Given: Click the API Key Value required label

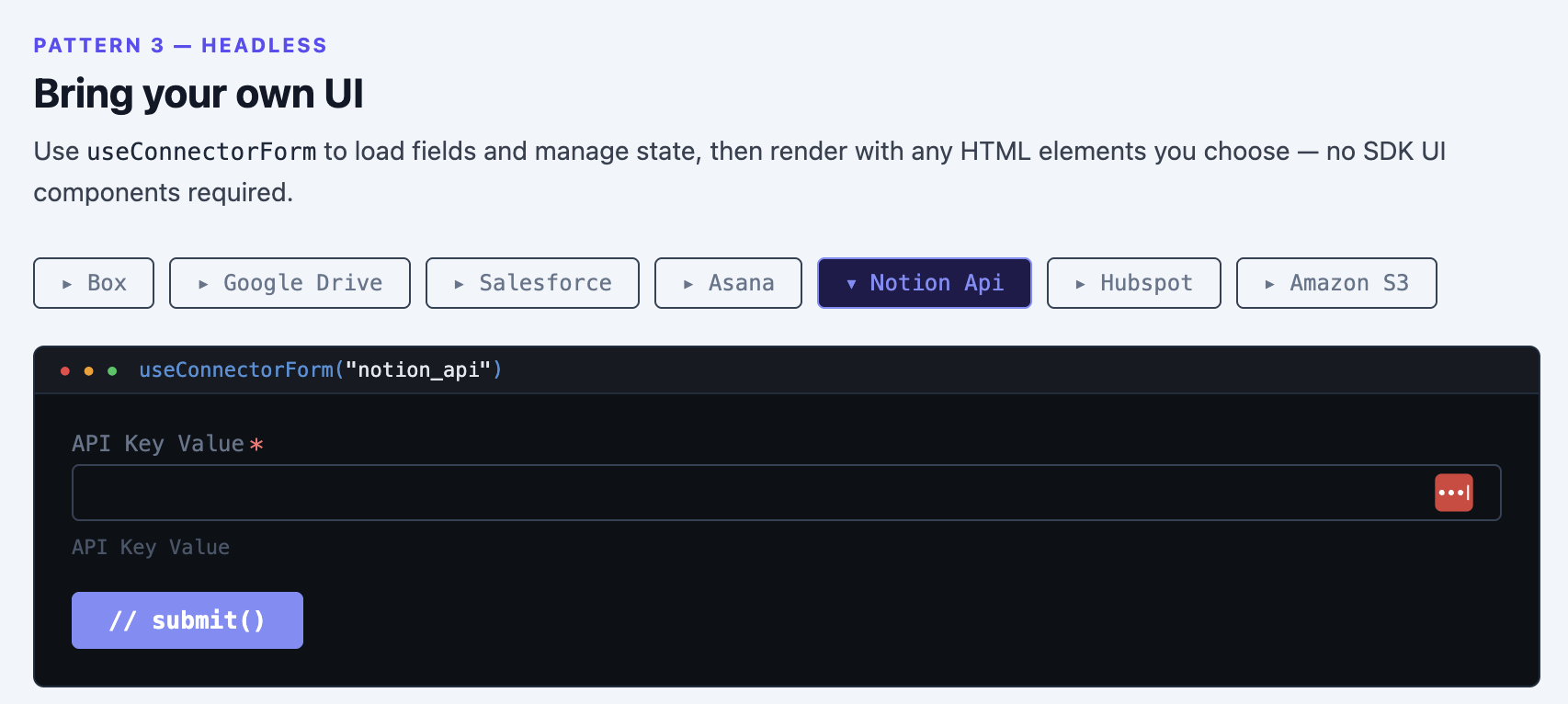Looking at the screenshot, I should pyautogui.click(x=168, y=444).
